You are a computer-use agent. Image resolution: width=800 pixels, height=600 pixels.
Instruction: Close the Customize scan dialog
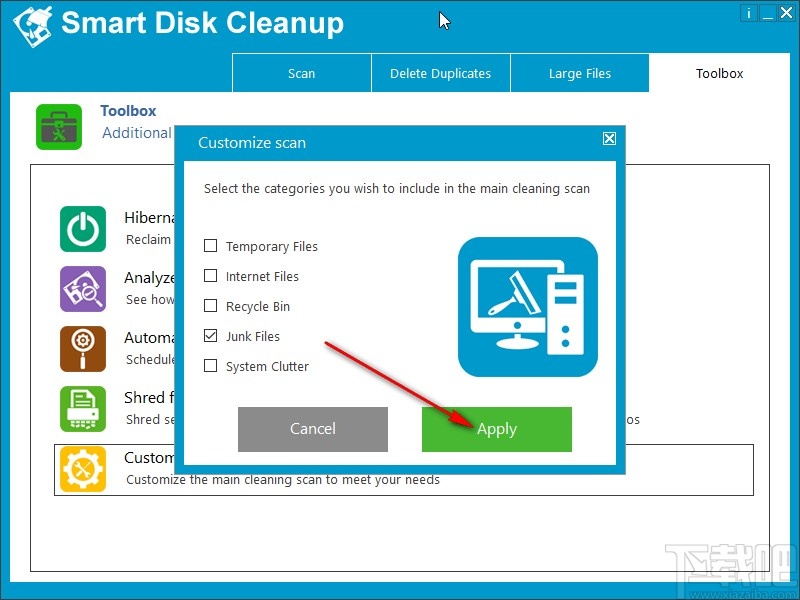click(609, 138)
